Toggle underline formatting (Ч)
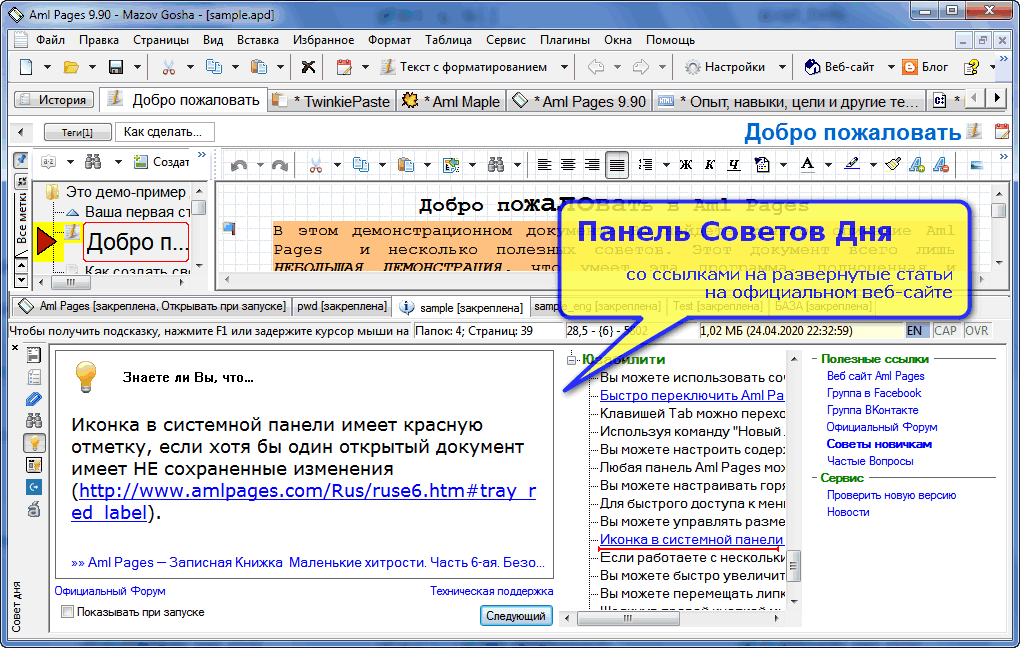Image resolution: width=1020 pixels, height=648 pixels. coord(734,165)
